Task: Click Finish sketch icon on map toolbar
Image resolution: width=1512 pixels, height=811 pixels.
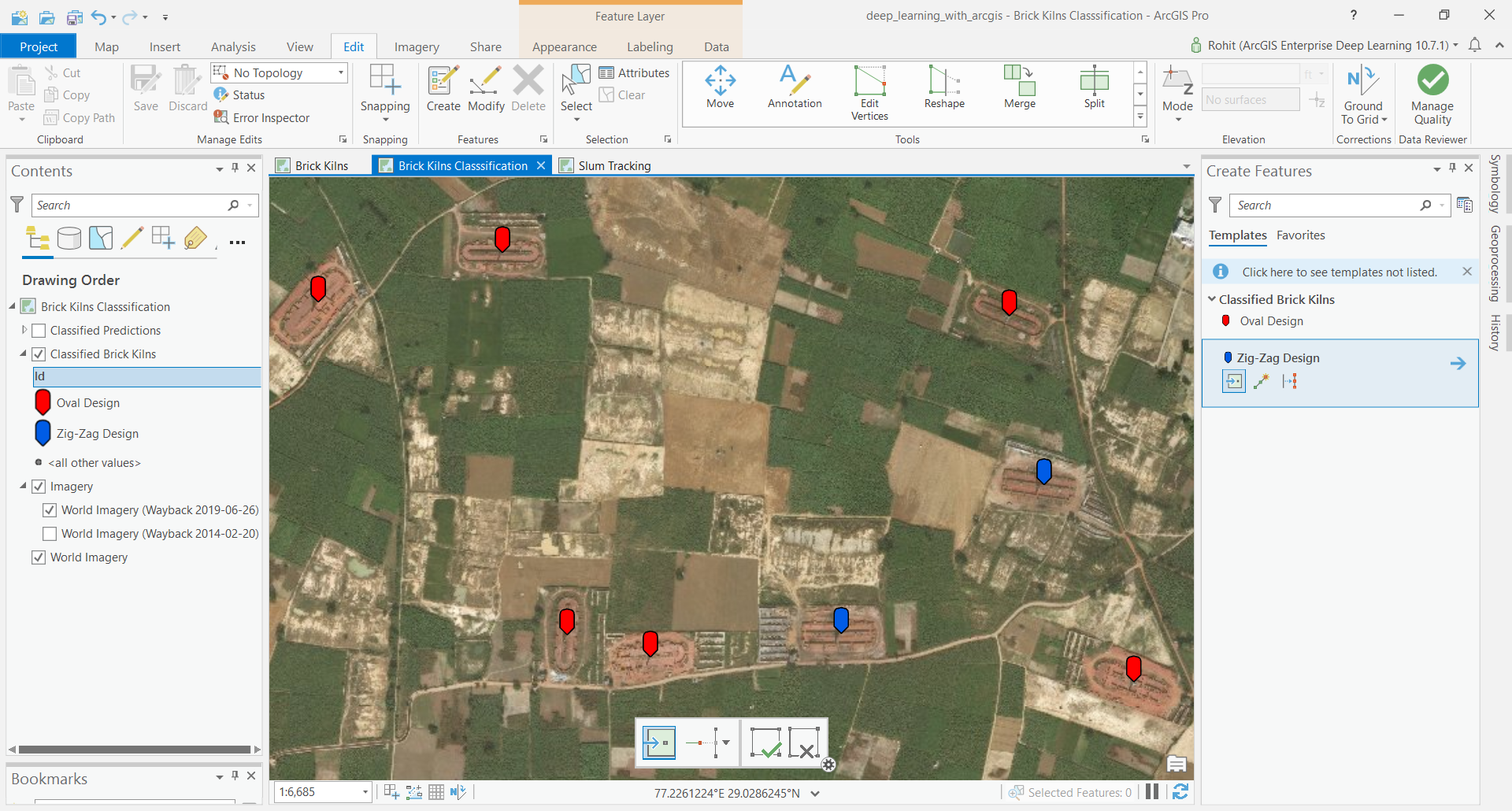Action: point(765,742)
